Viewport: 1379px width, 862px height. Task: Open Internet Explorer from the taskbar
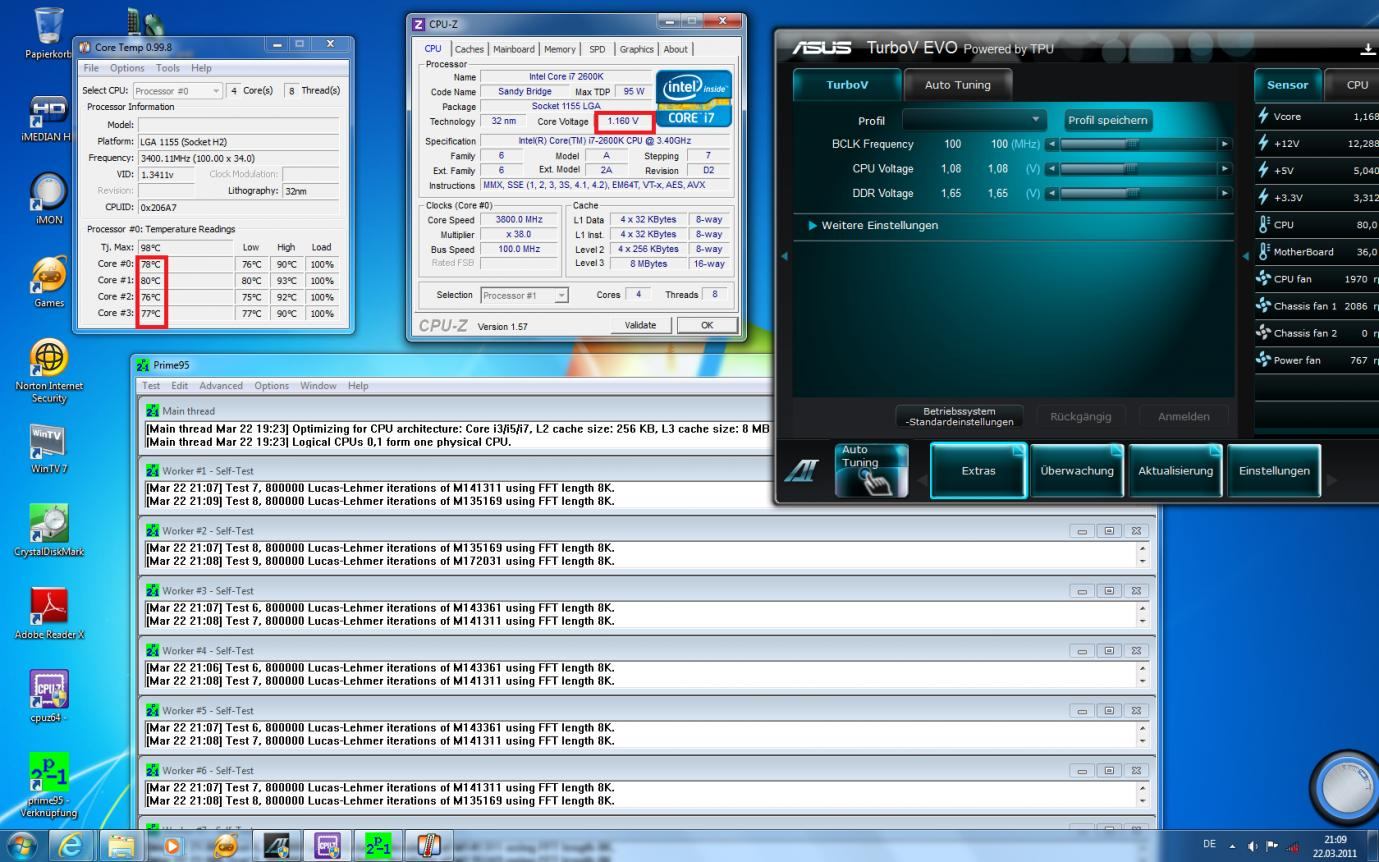click(70, 845)
